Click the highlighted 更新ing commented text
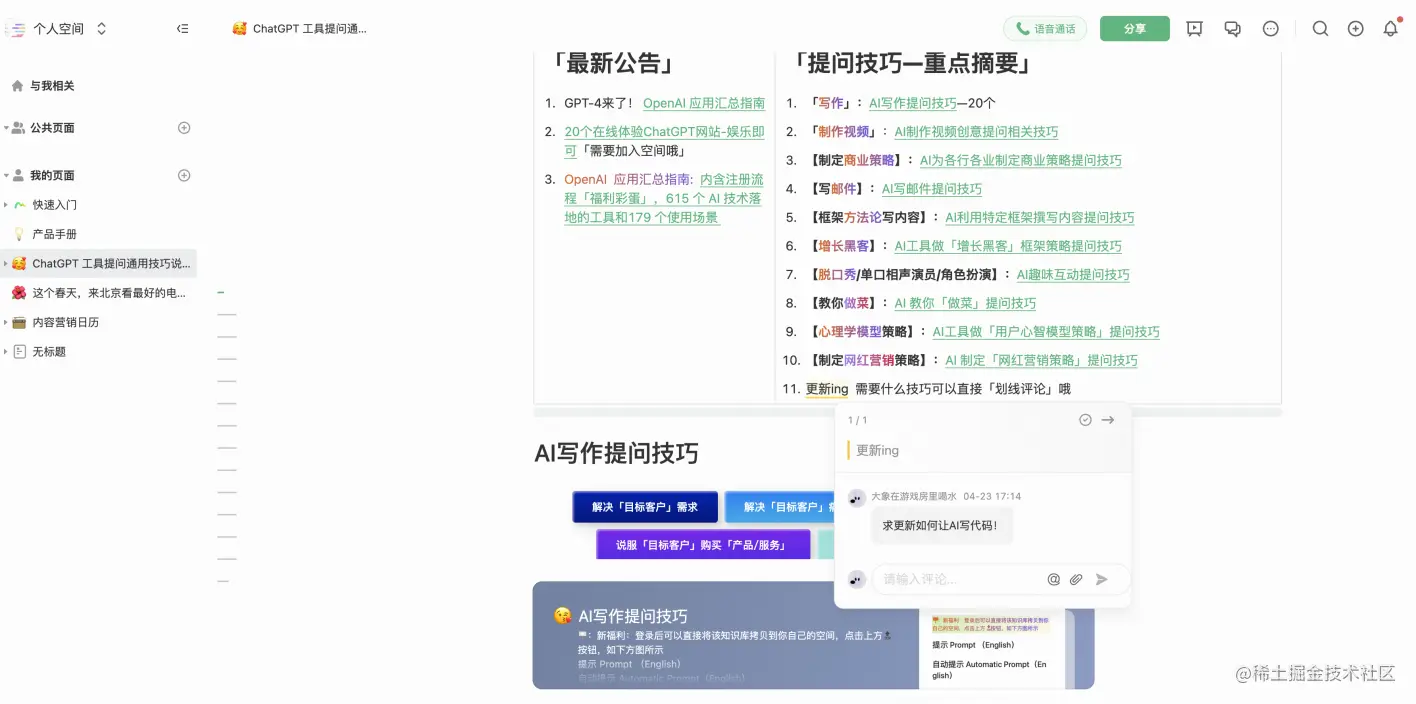The height and width of the screenshot is (704, 1416). [827, 389]
